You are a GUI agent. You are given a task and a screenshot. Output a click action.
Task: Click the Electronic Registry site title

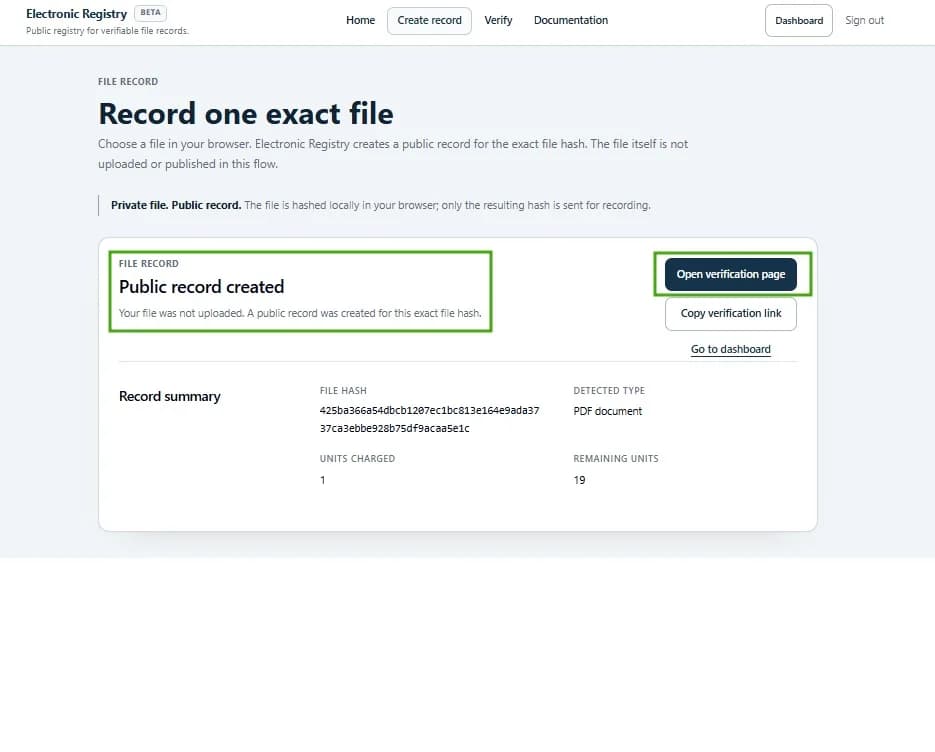pyautogui.click(x=76, y=14)
